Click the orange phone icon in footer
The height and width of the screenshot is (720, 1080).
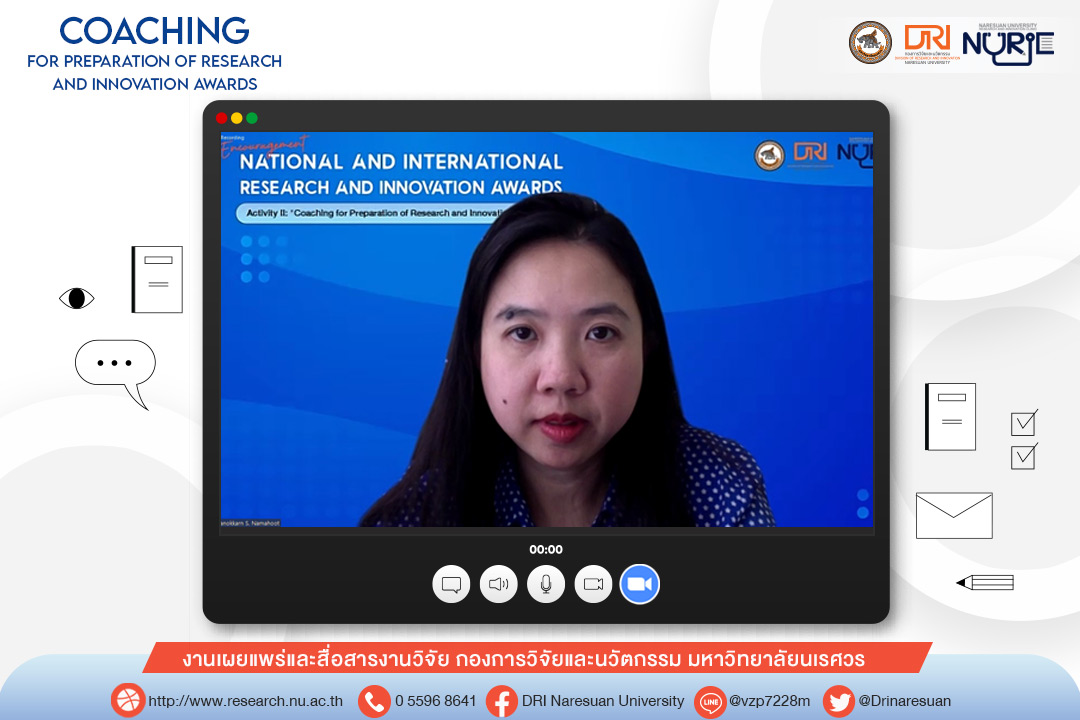[374, 701]
